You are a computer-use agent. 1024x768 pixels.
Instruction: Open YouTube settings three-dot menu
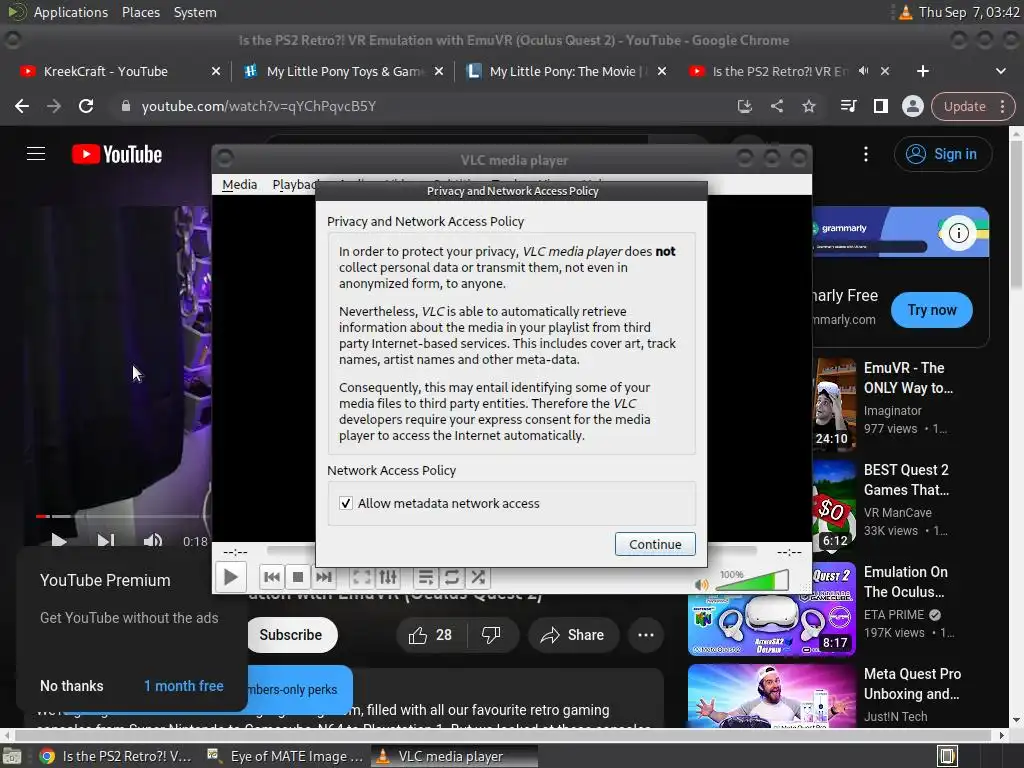click(865, 154)
